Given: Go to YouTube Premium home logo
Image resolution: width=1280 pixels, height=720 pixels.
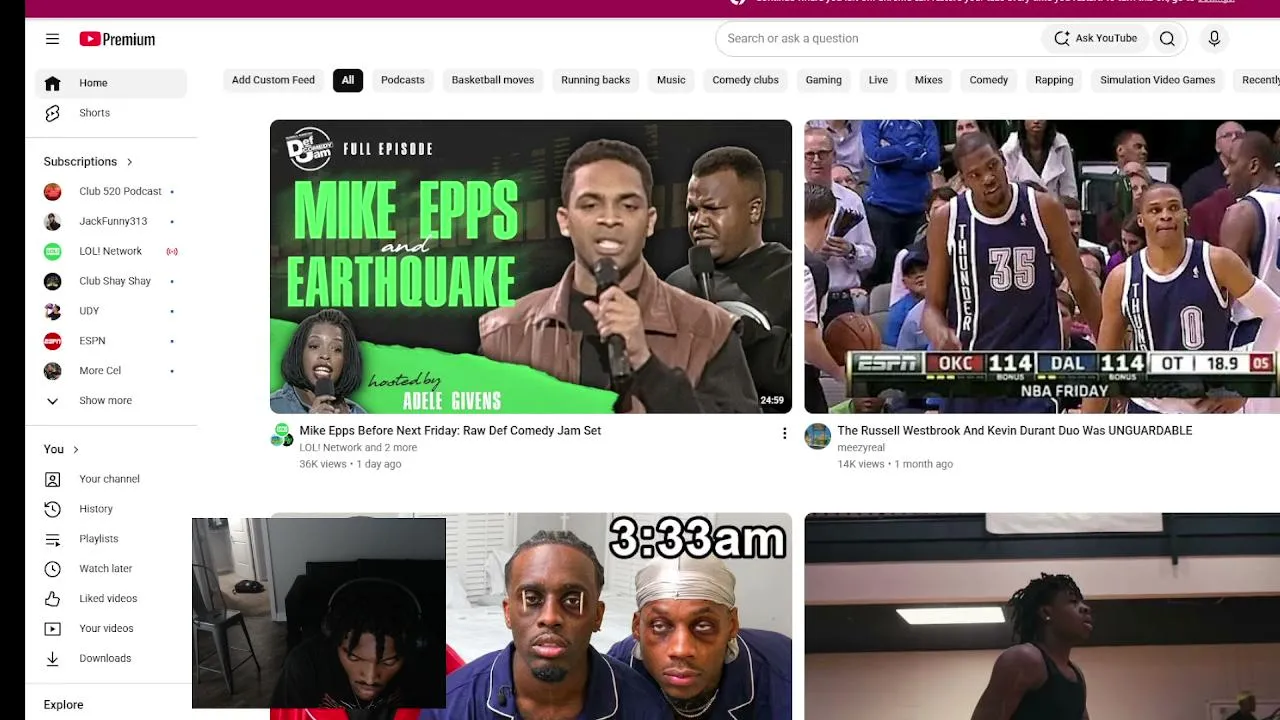Looking at the screenshot, I should tap(117, 39).
